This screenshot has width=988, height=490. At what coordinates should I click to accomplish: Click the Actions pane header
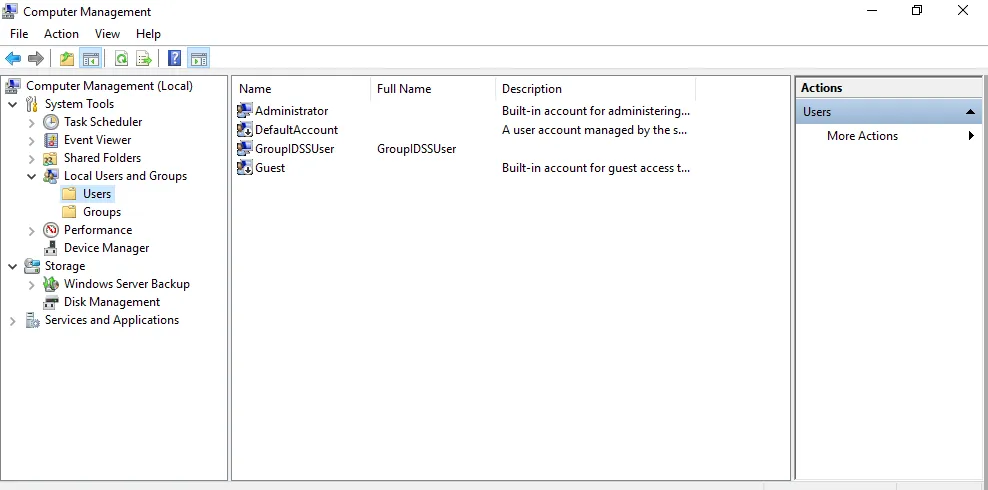[x=888, y=88]
